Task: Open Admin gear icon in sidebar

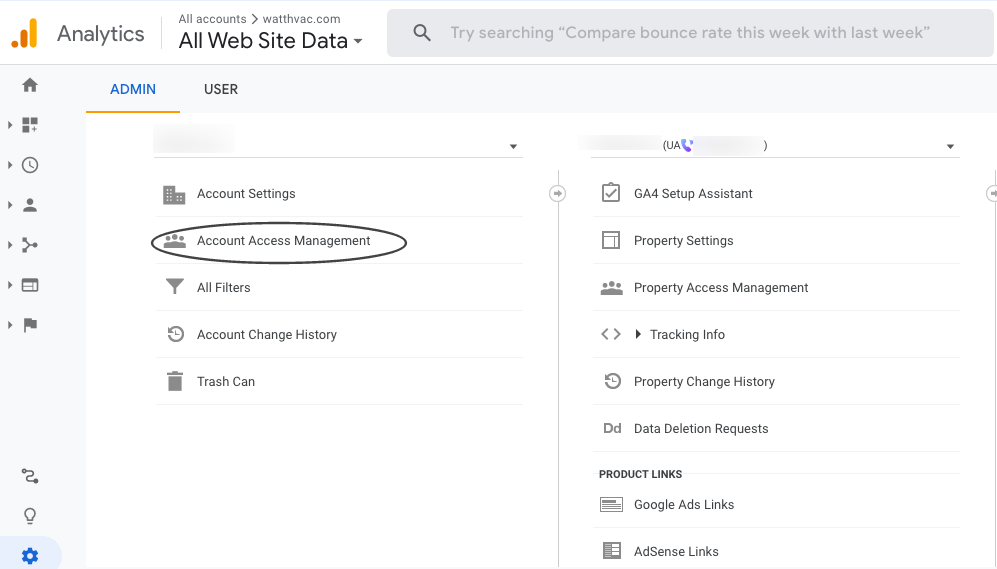Action: coord(30,556)
